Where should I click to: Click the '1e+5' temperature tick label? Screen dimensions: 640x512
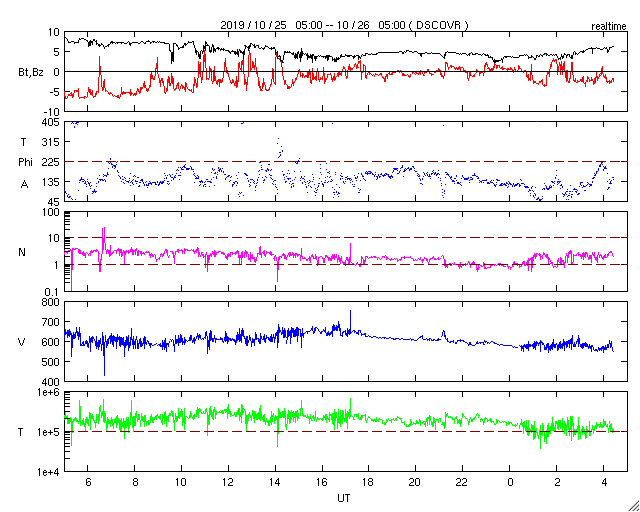49,432
